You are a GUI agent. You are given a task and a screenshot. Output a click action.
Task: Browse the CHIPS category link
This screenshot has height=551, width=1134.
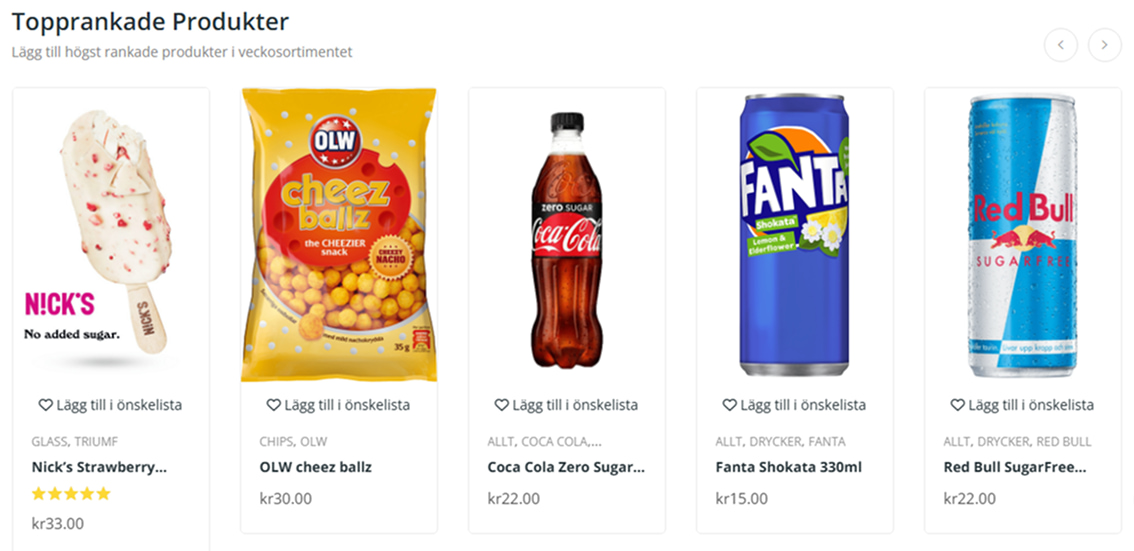pyautogui.click(x=276, y=441)
